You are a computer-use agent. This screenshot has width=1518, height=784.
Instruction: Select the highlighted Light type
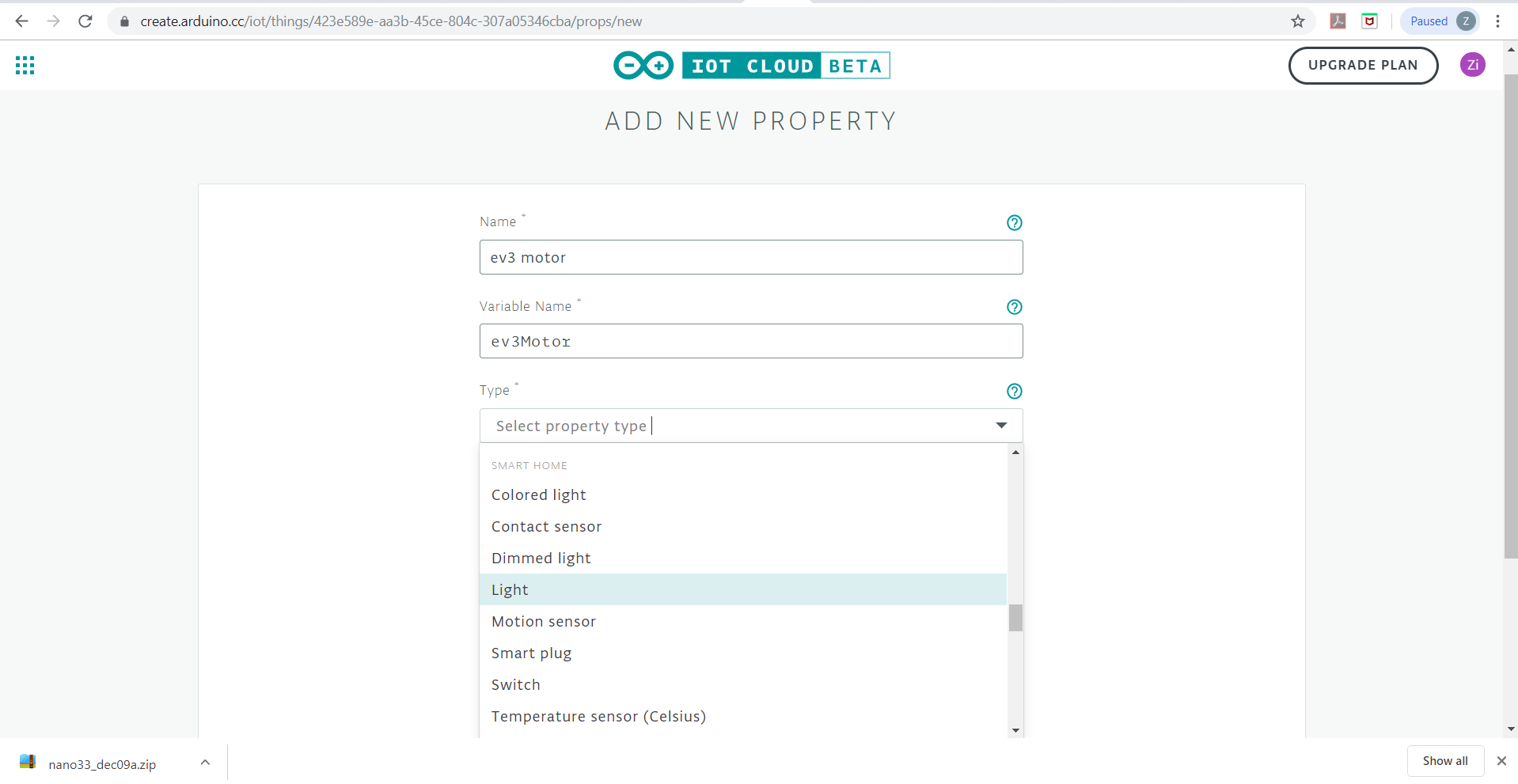pyautogui.click(x=743, y=590)
